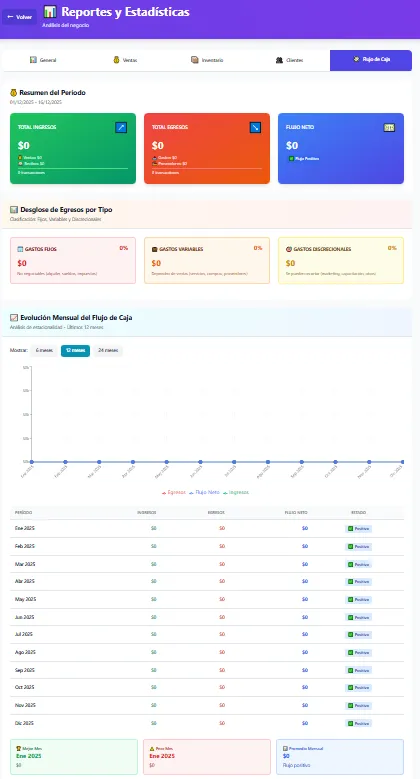
Task: Click the down-arrow icon in Total Egresos card
Action: click(255, 128)
